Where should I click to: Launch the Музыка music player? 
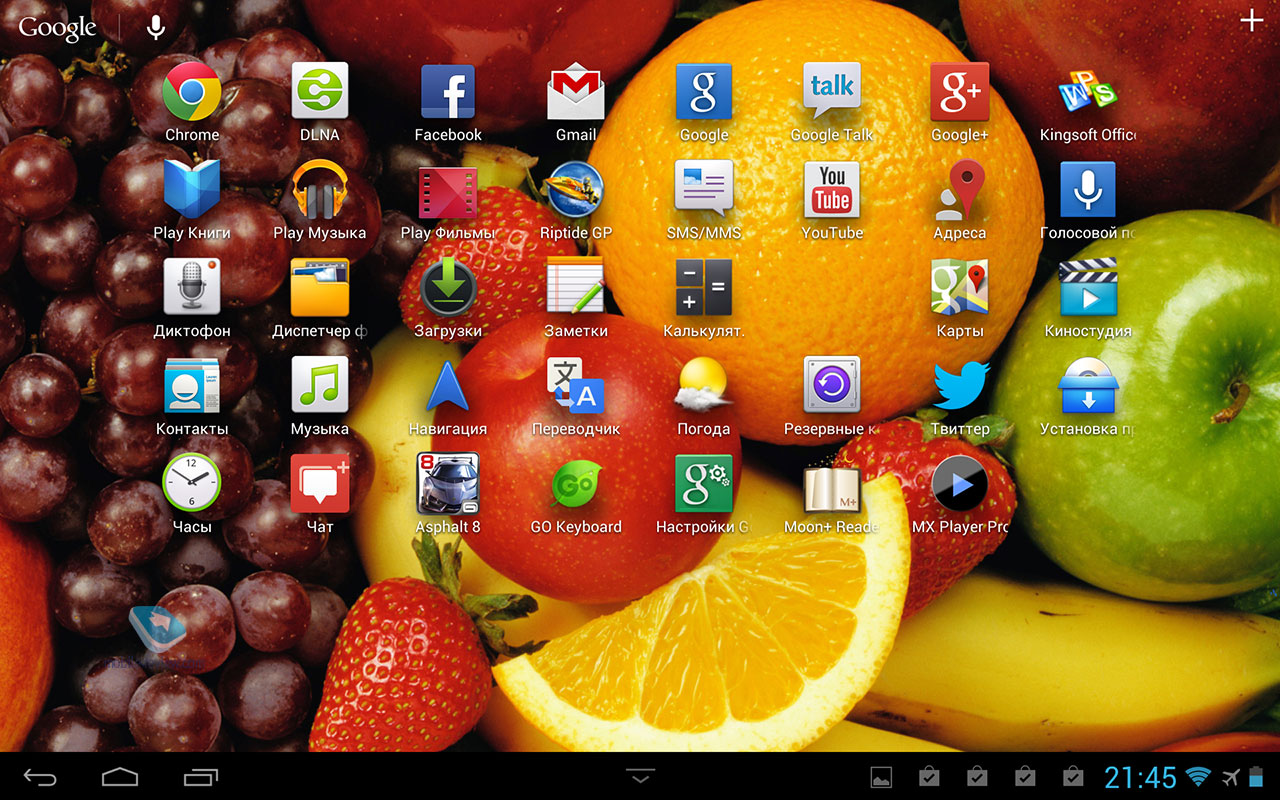click(320, 386)
